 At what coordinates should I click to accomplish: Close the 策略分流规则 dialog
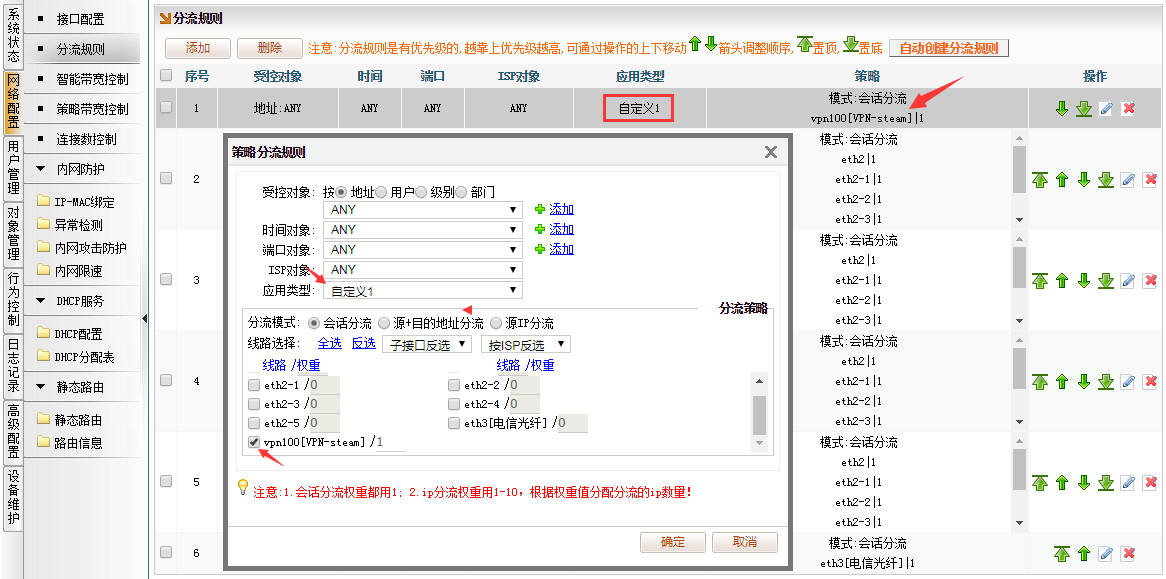(770, 152)
